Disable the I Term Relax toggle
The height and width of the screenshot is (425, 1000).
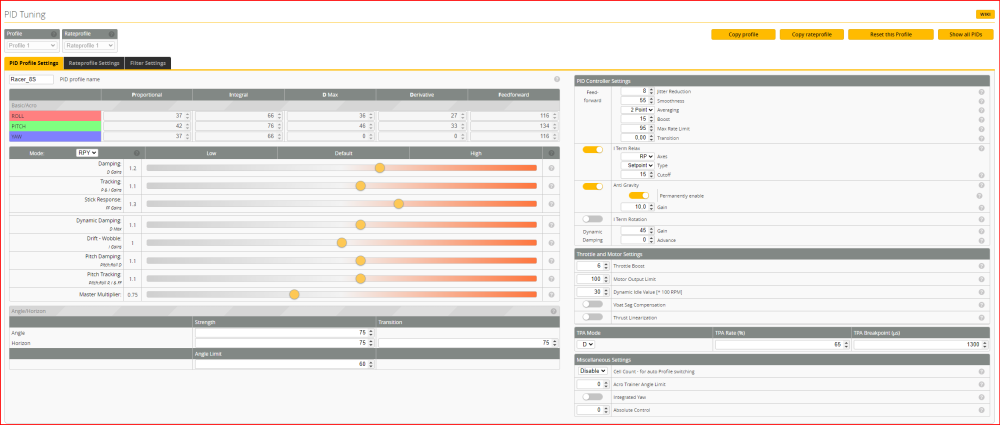(x=593, y=149)
